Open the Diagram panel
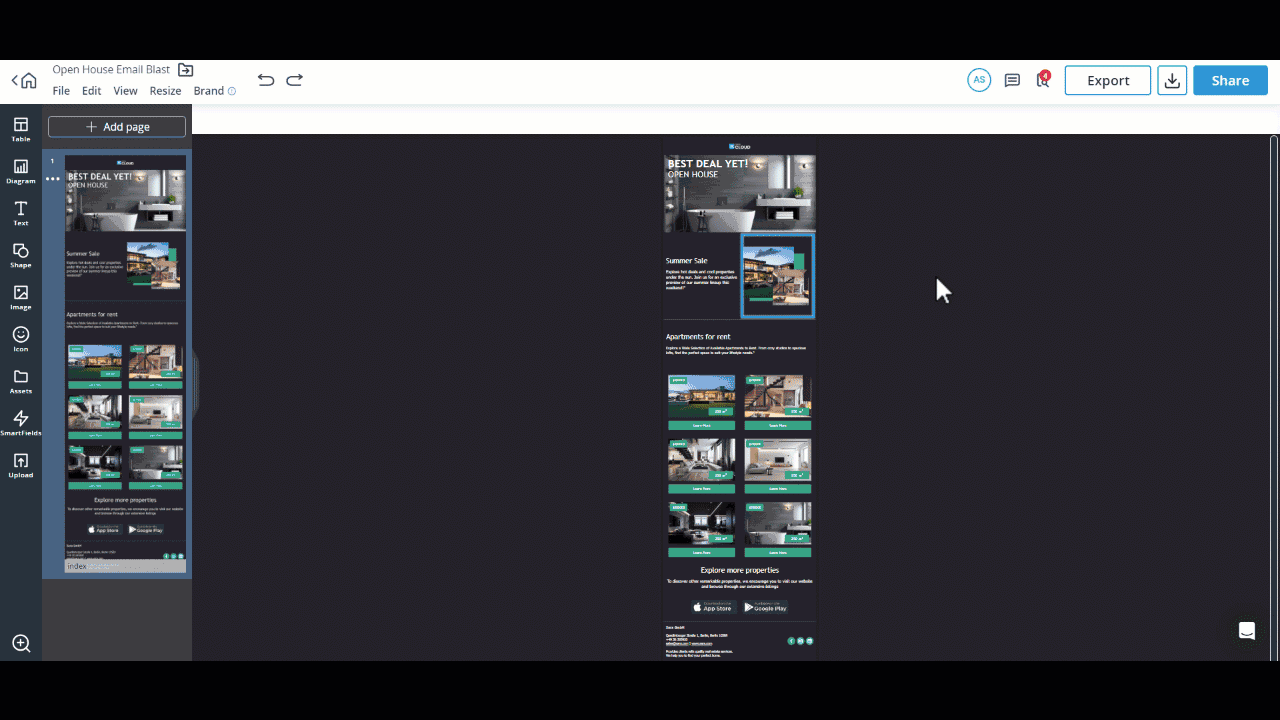The width and height of the screenshot is (1280, 720). (x=21, y=171)
